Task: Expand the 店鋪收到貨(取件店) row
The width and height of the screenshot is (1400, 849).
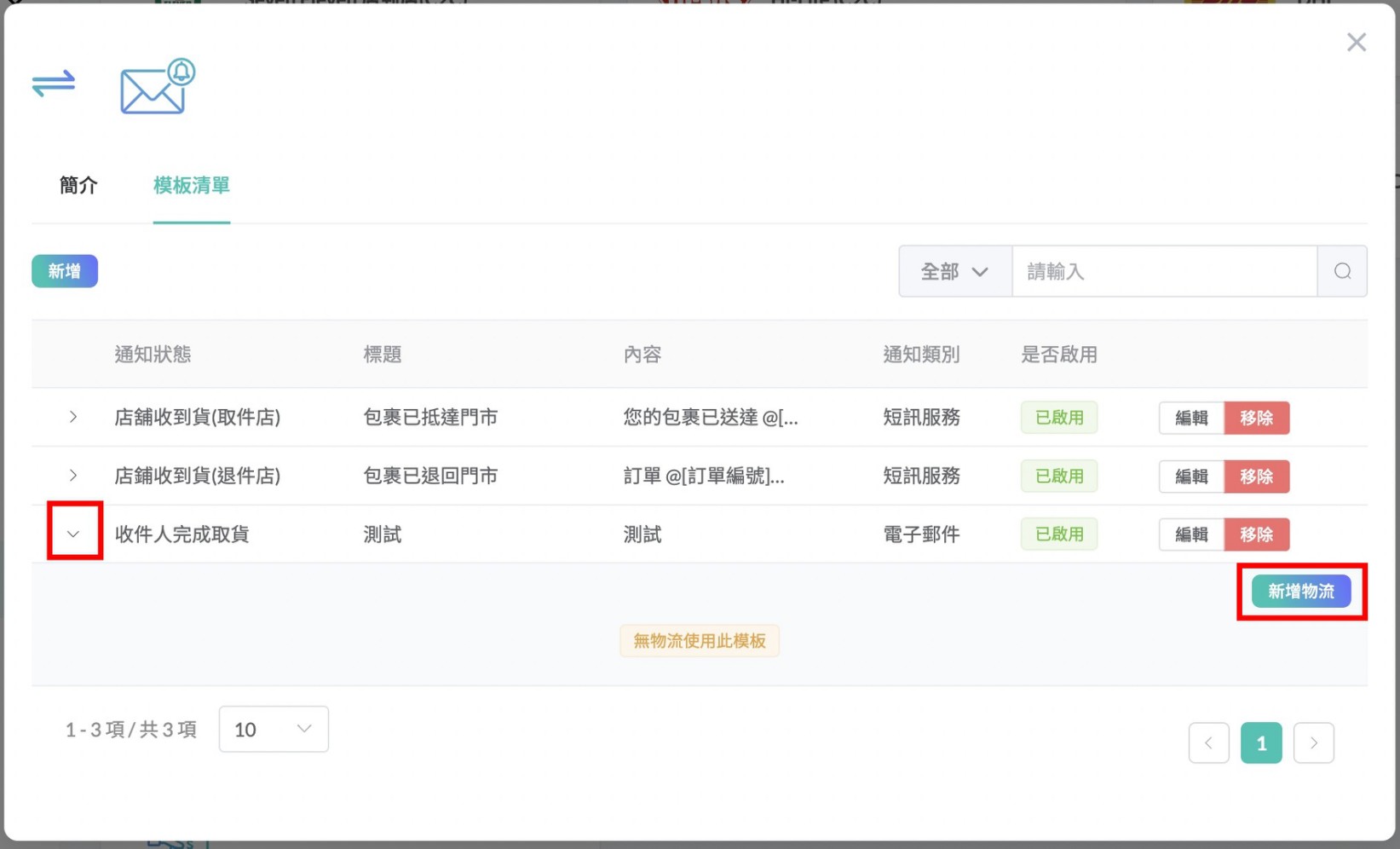Action: pos(73,417)
